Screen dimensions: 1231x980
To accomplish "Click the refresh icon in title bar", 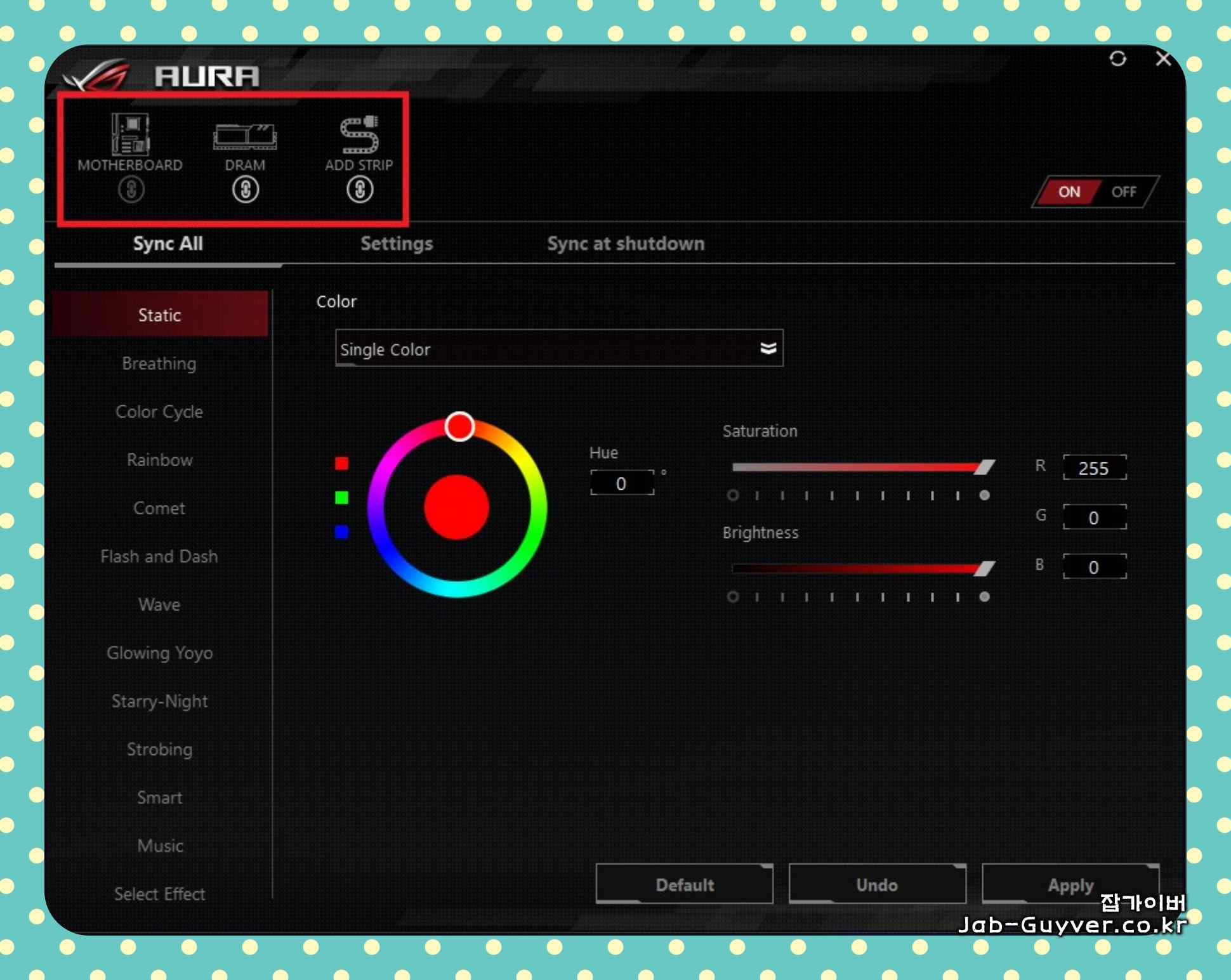I will click(1117, 59).
